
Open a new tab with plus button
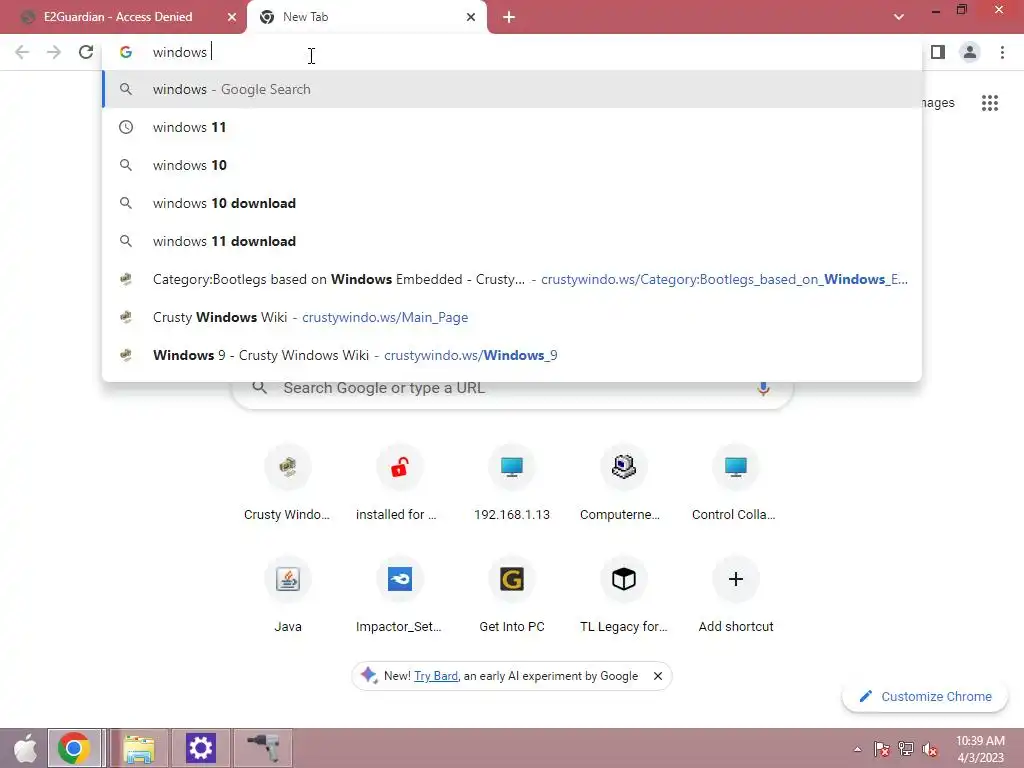tap(509, 17)
